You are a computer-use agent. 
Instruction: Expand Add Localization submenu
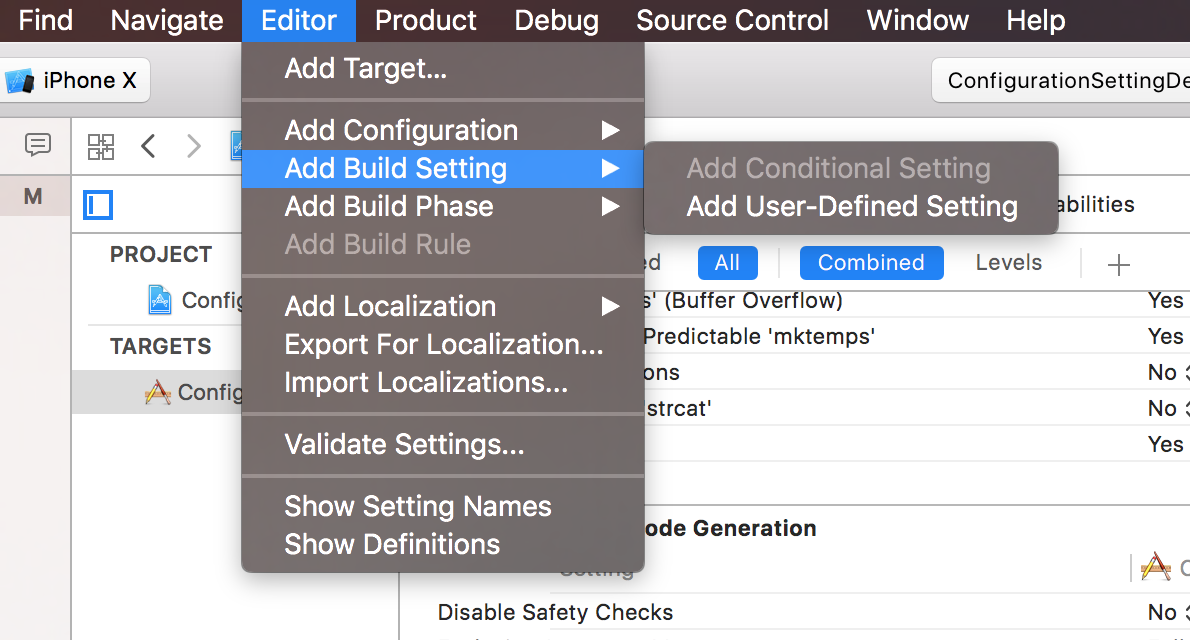point(442,307)
